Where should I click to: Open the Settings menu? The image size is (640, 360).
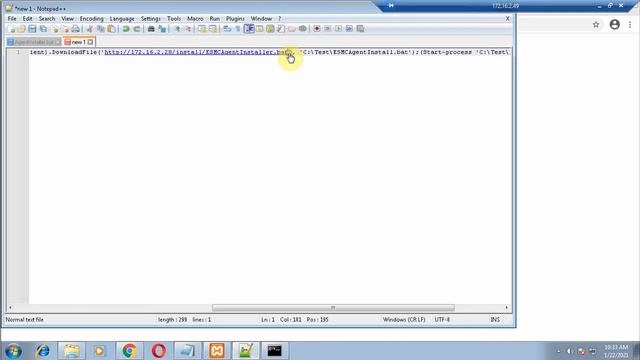[151, 19]
